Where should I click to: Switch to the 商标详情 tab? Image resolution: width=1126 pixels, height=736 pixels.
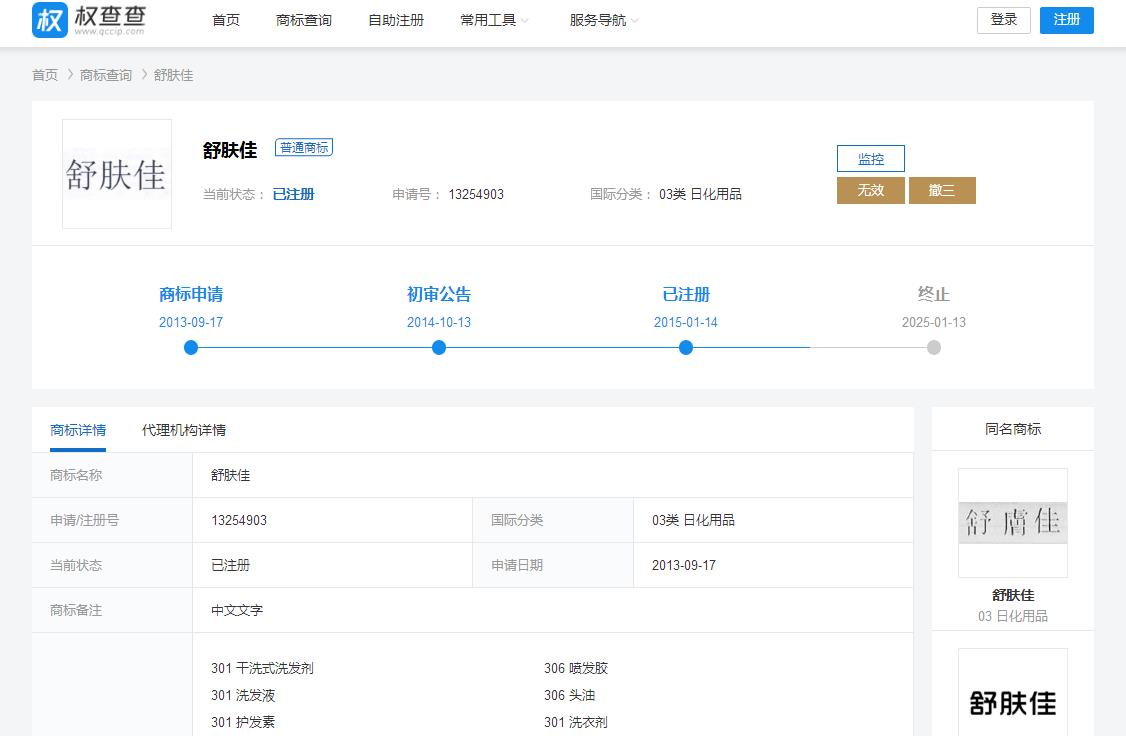coord(78,429)
